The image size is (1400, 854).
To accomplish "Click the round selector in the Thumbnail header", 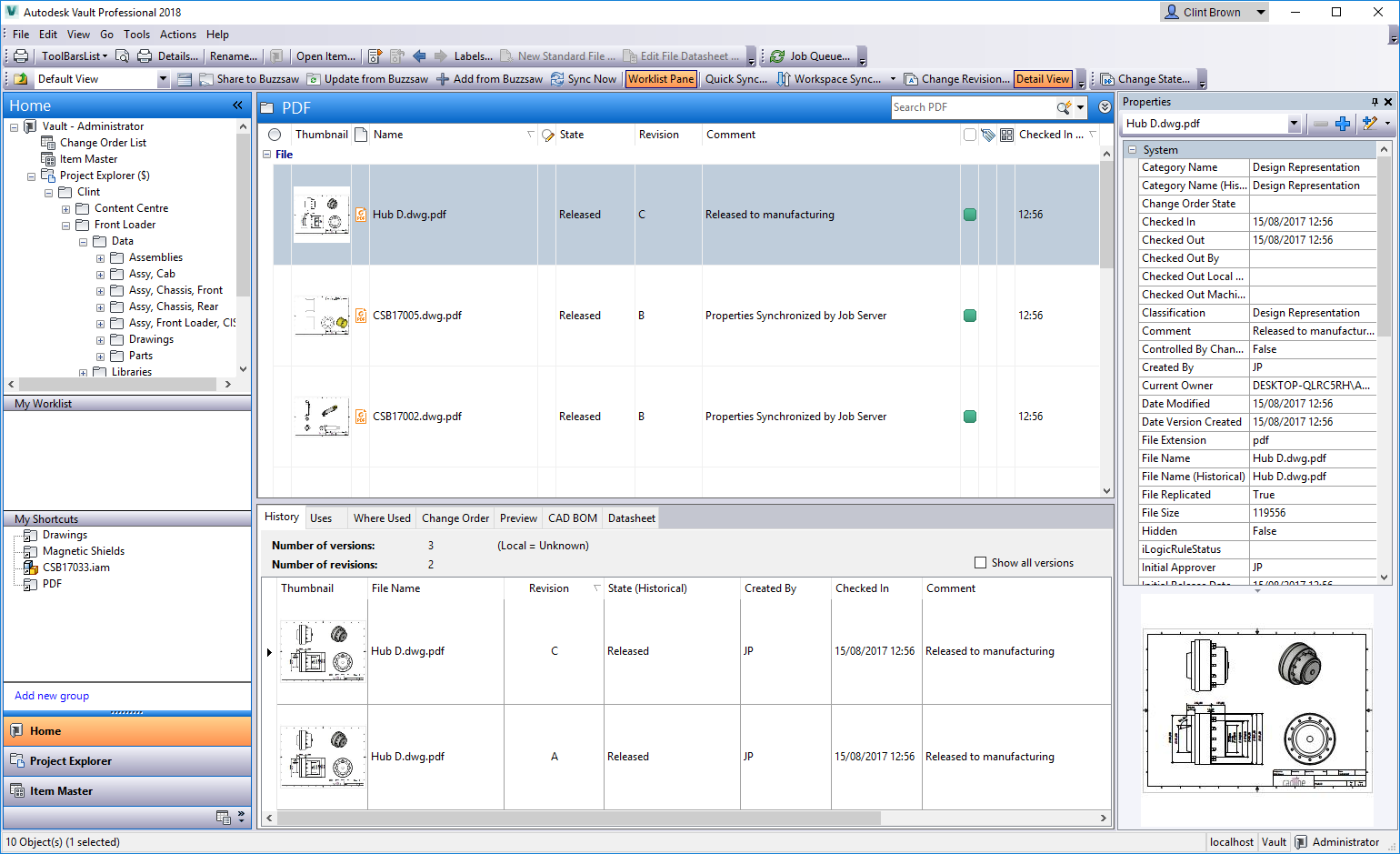I will (275, 135).
